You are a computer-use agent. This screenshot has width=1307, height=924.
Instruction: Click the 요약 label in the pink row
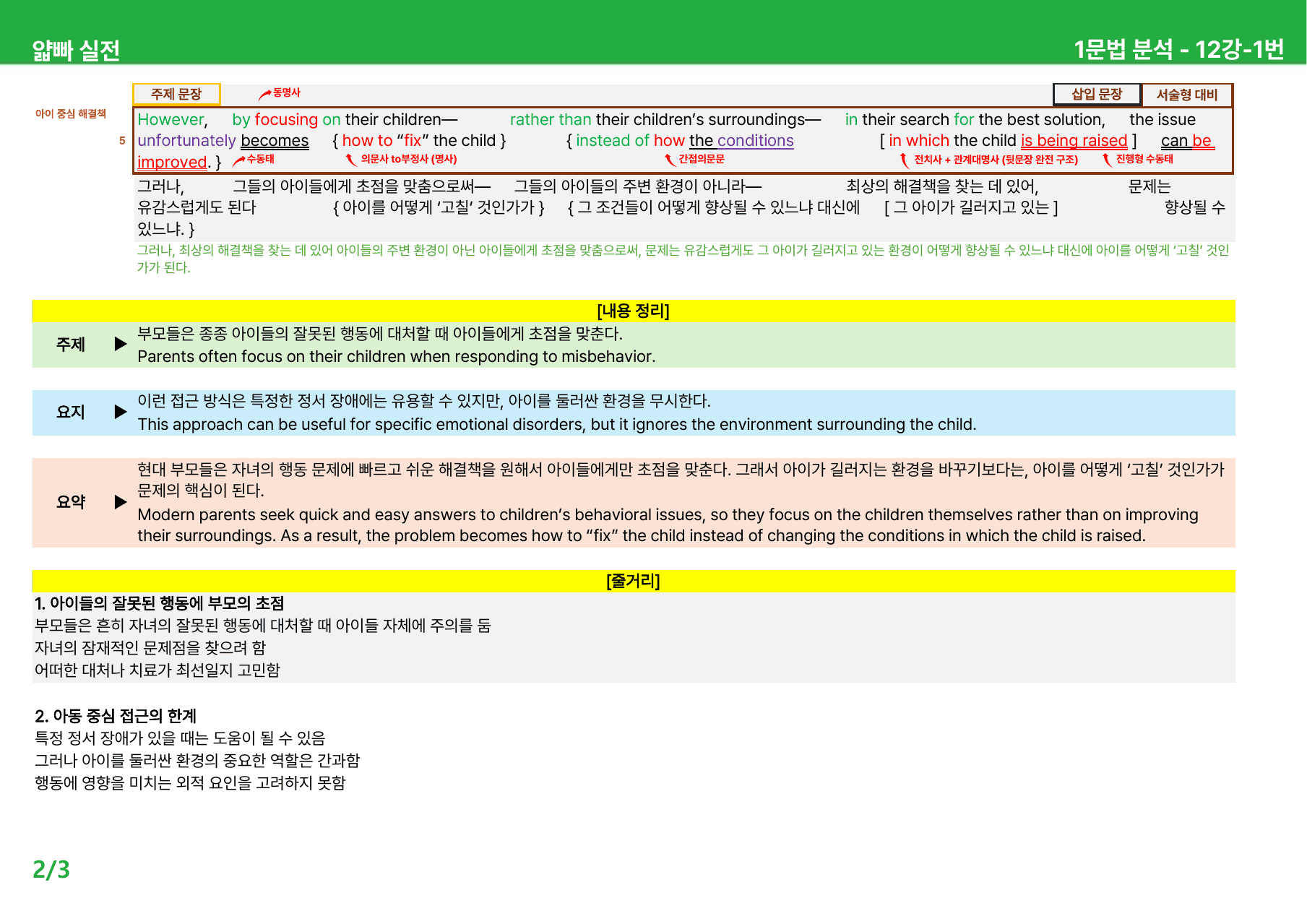pos(71,502)
